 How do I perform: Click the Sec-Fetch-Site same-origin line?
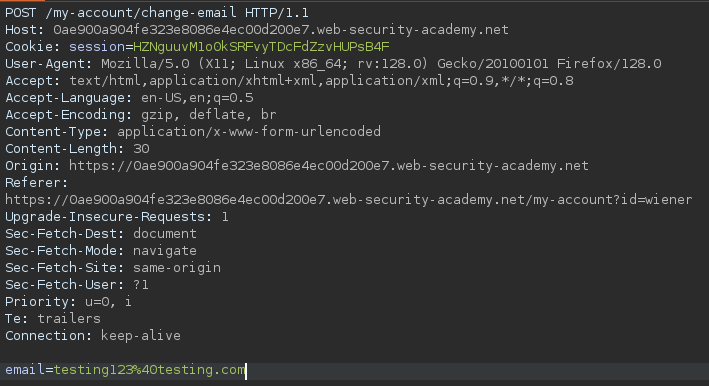(x=113, y=268)
